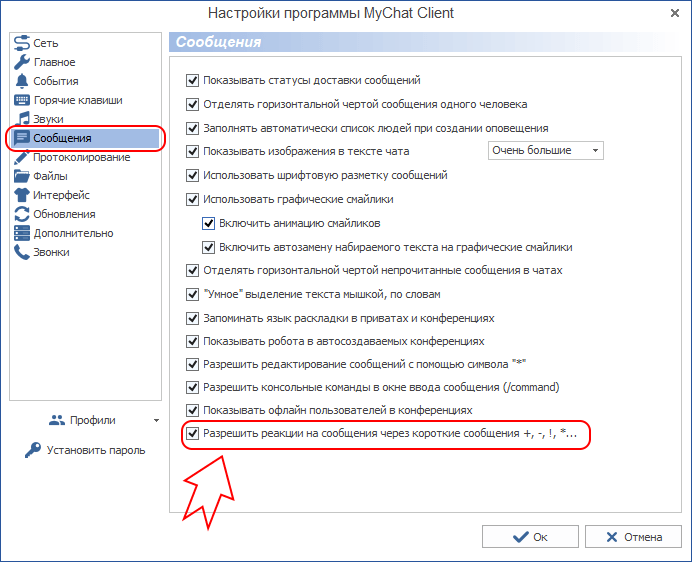This screenshot has width=692, height=562.
Task: Expand the Профили dropdown arrow
Action: click(x=156, y=420)
